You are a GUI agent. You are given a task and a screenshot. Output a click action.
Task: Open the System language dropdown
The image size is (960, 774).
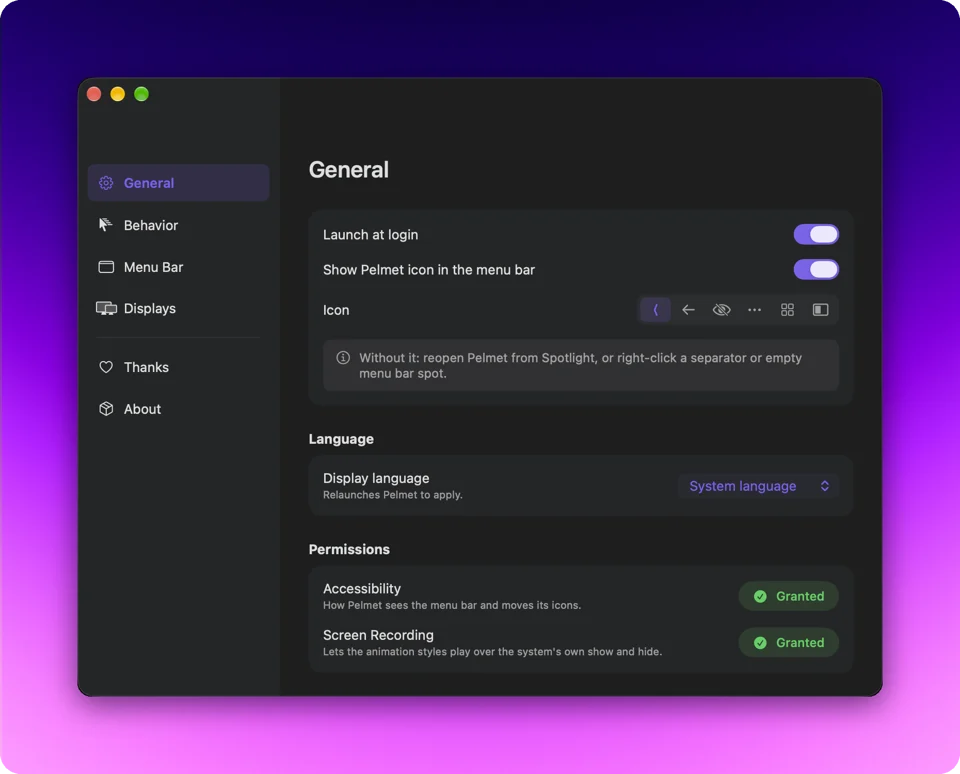pyautogui.click(x=758, y=486)
